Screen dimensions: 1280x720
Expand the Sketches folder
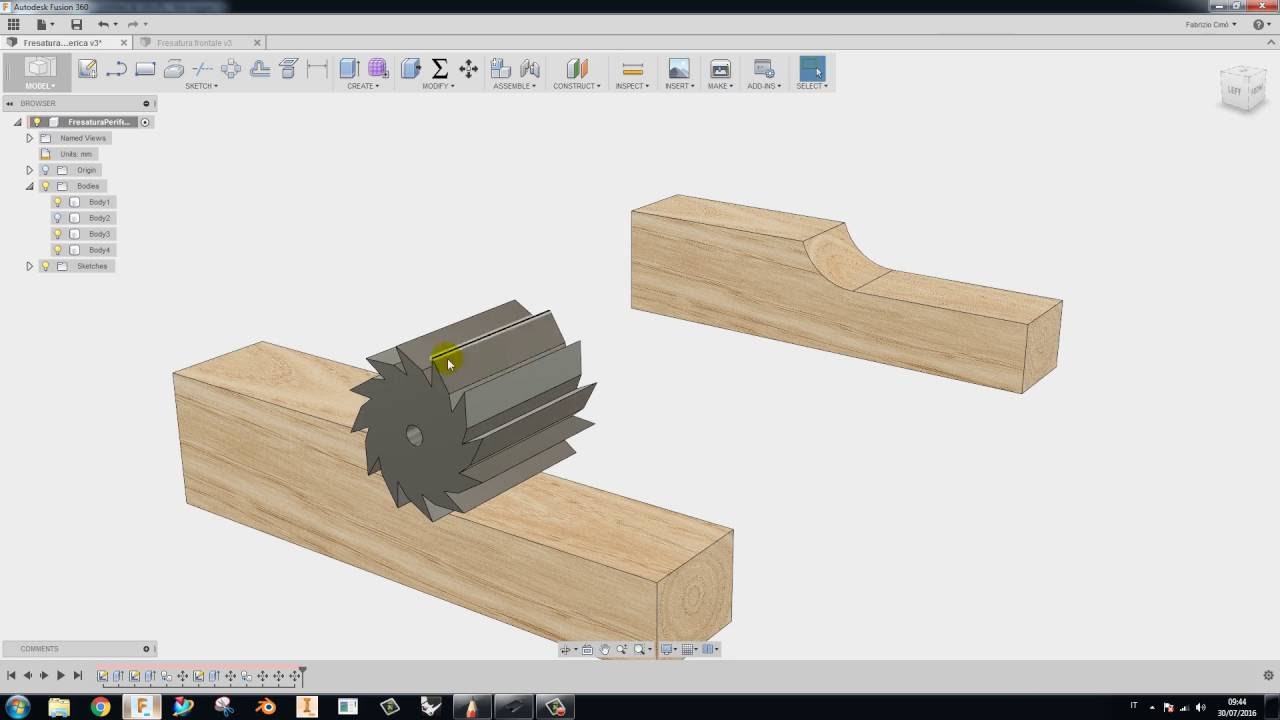click(x=29, y=266)
